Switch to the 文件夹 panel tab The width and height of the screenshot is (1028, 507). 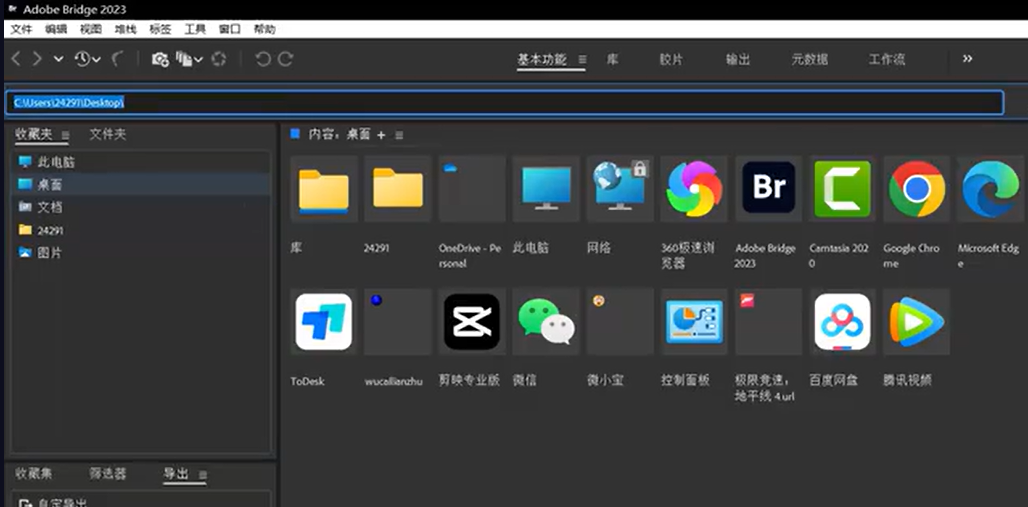(107, 134)
